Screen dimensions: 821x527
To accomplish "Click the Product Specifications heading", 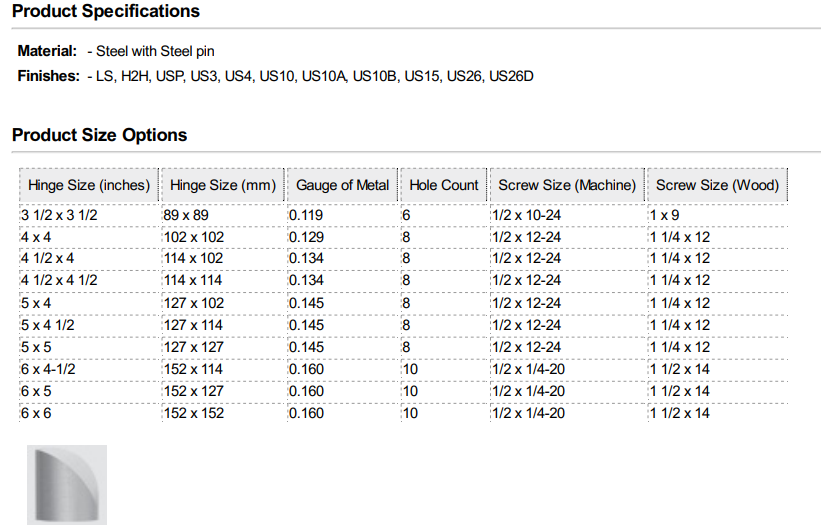I will [106, 12].
